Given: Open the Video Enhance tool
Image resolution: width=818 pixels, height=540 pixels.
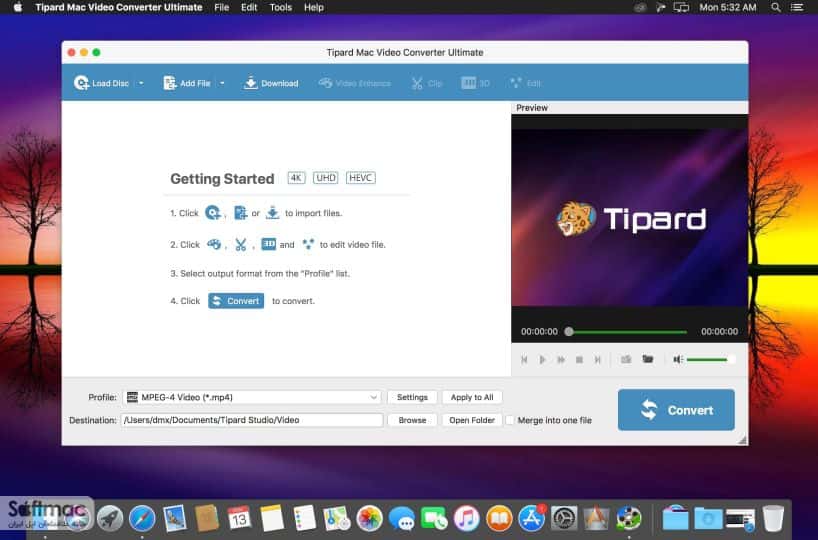Looking at the screenshot, I should (355, 83).
